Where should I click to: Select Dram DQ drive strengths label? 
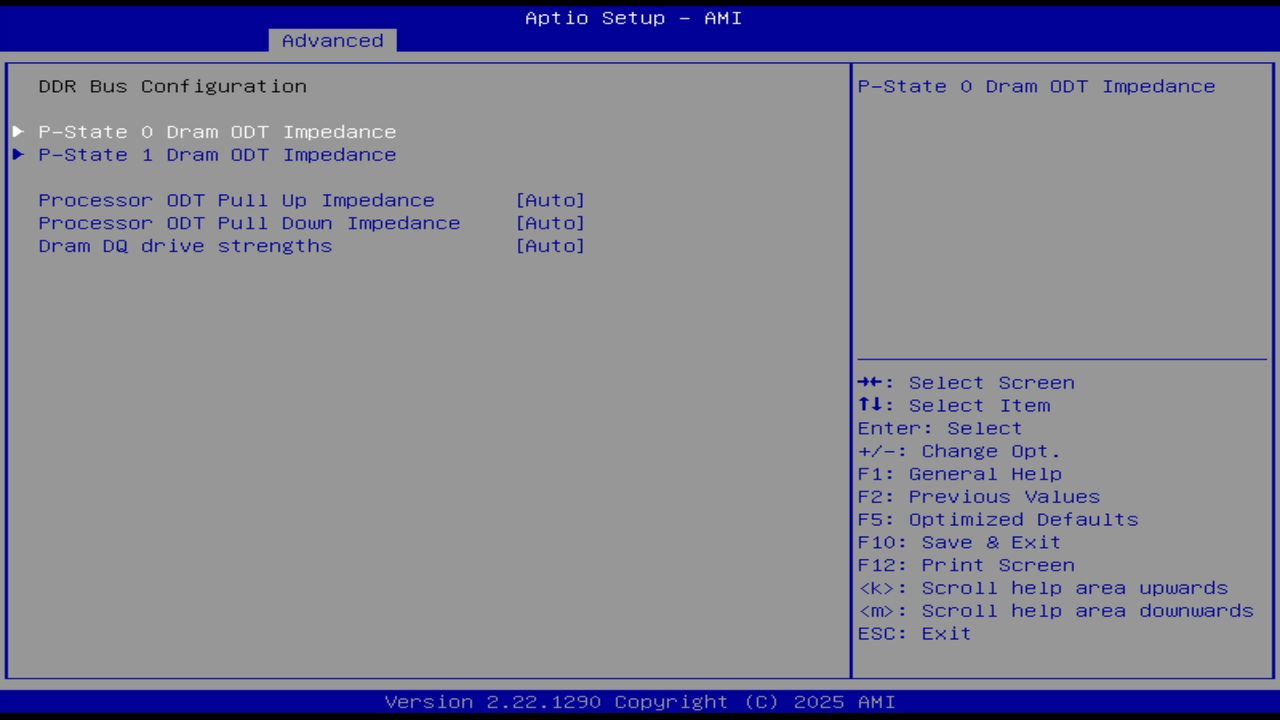[x=185, y=247]
